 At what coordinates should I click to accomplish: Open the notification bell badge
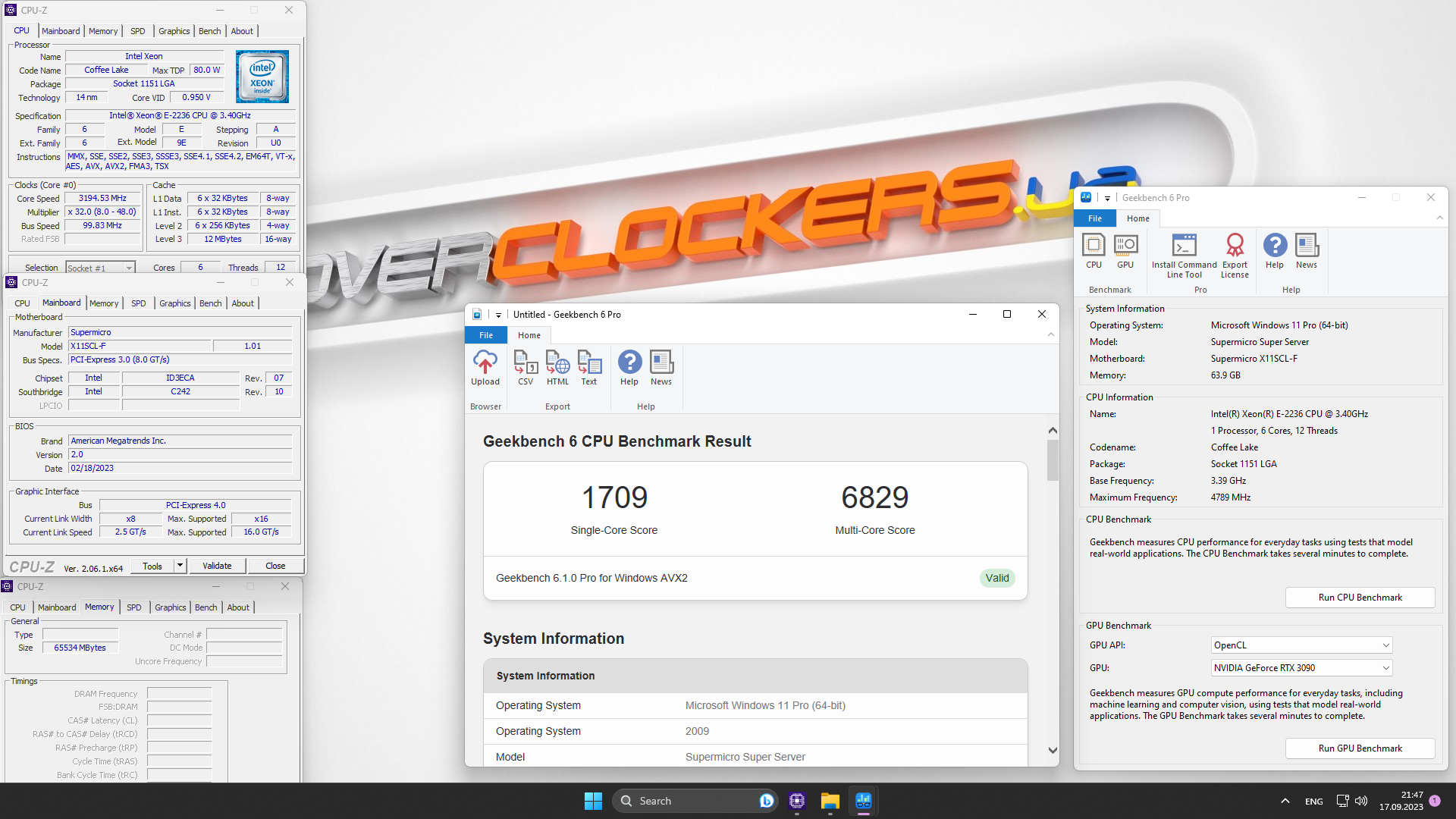(x=1435, y=801)
